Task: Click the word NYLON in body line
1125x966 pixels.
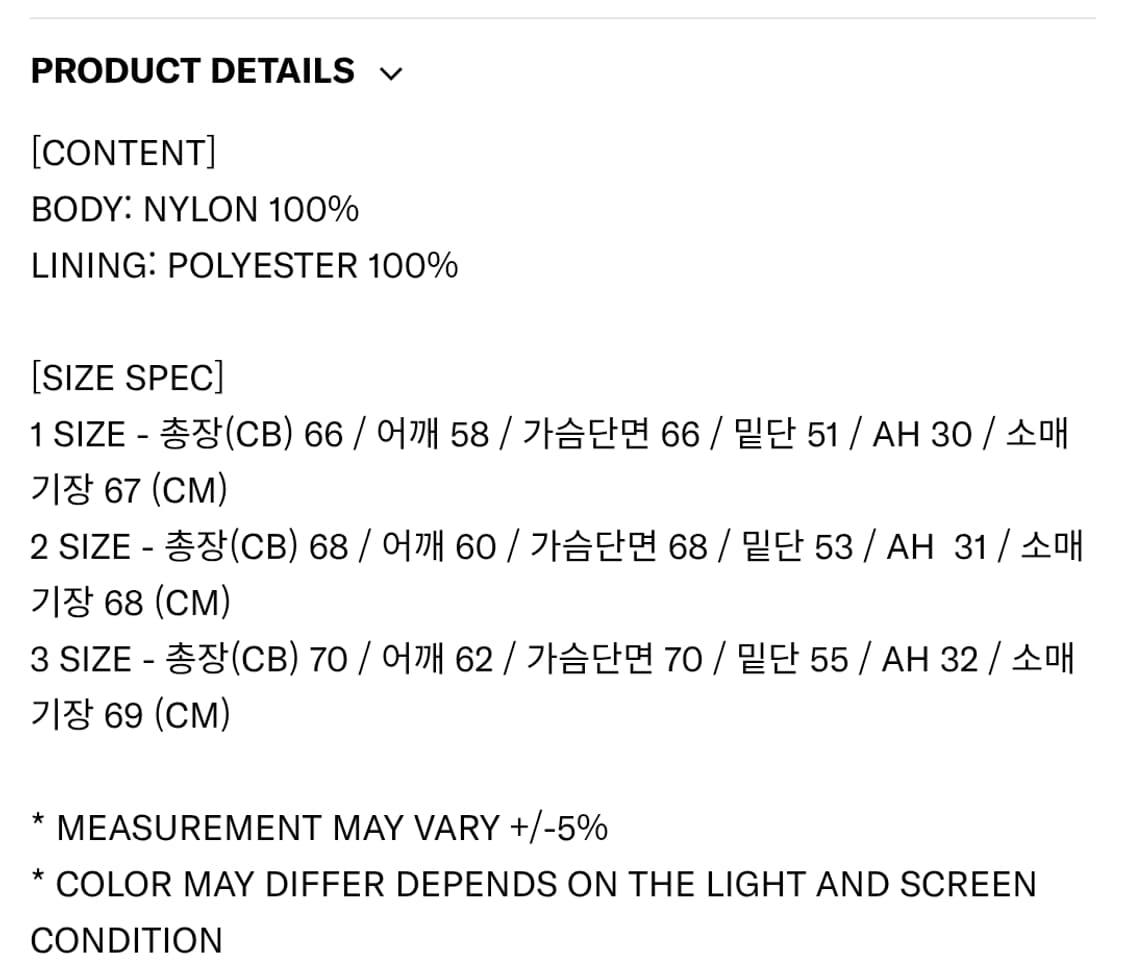Action: [200, 209]
